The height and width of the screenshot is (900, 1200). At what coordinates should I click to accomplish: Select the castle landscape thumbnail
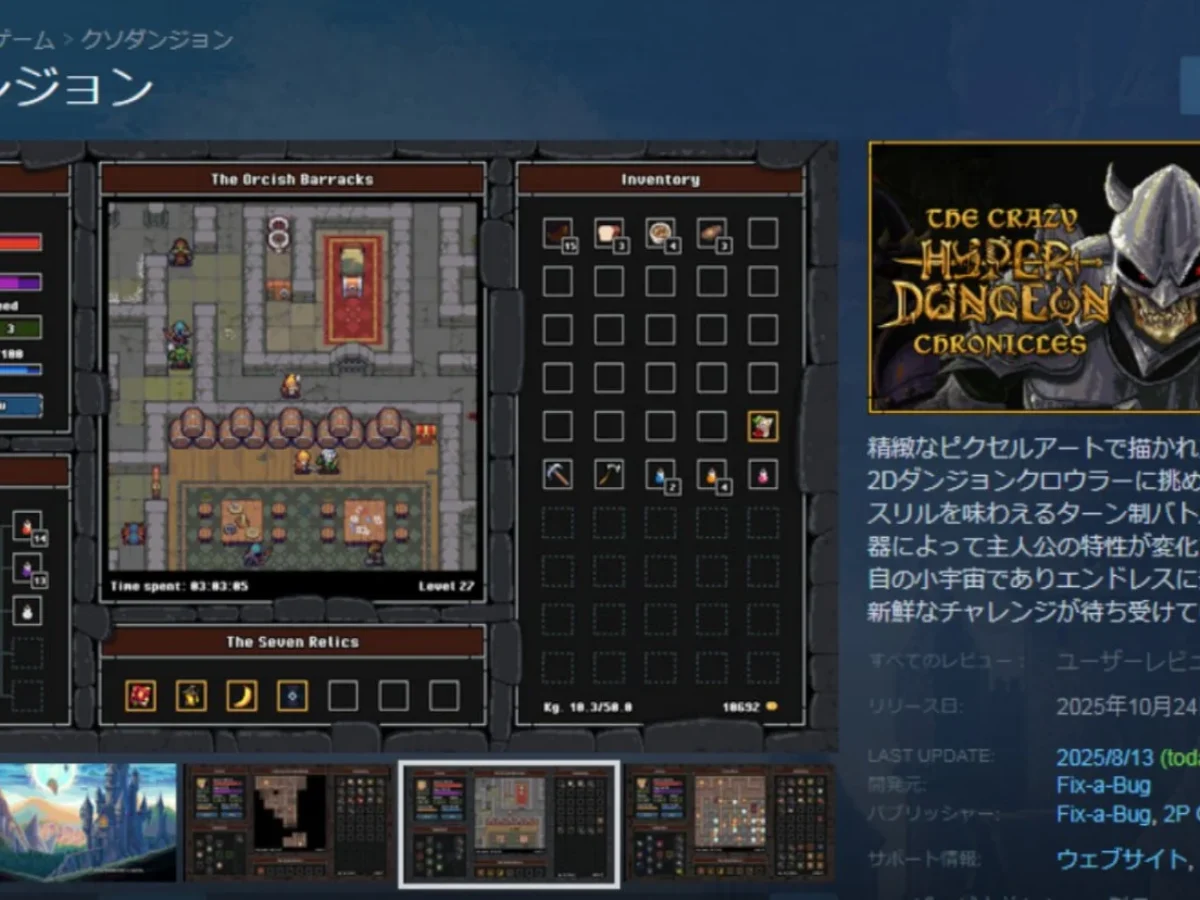[88, 822]
